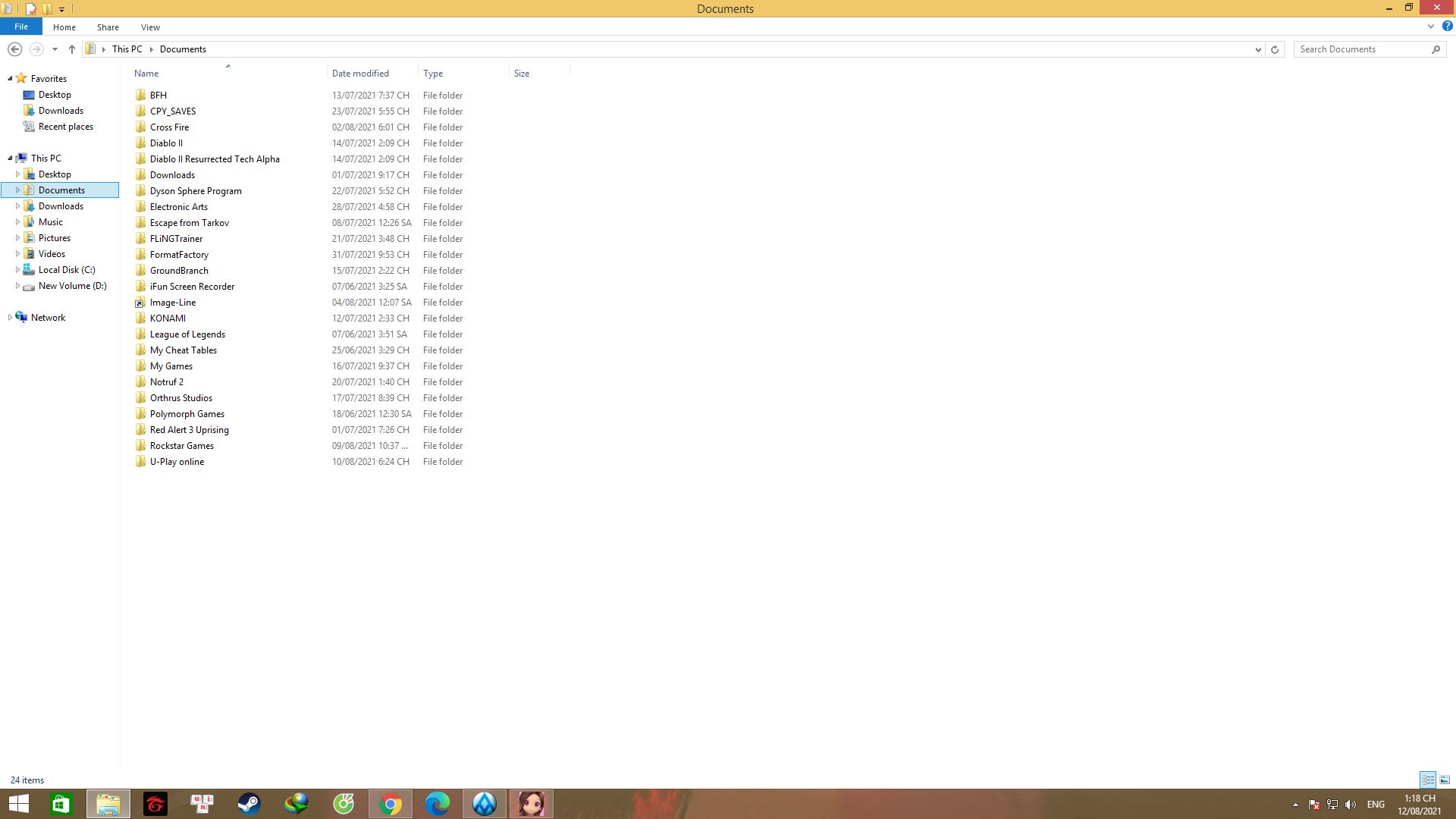Image resolution: width=1456 pixels, height=819 pixels.
Task: Click the Search Documents field
Action: [x=1361, y=49]
